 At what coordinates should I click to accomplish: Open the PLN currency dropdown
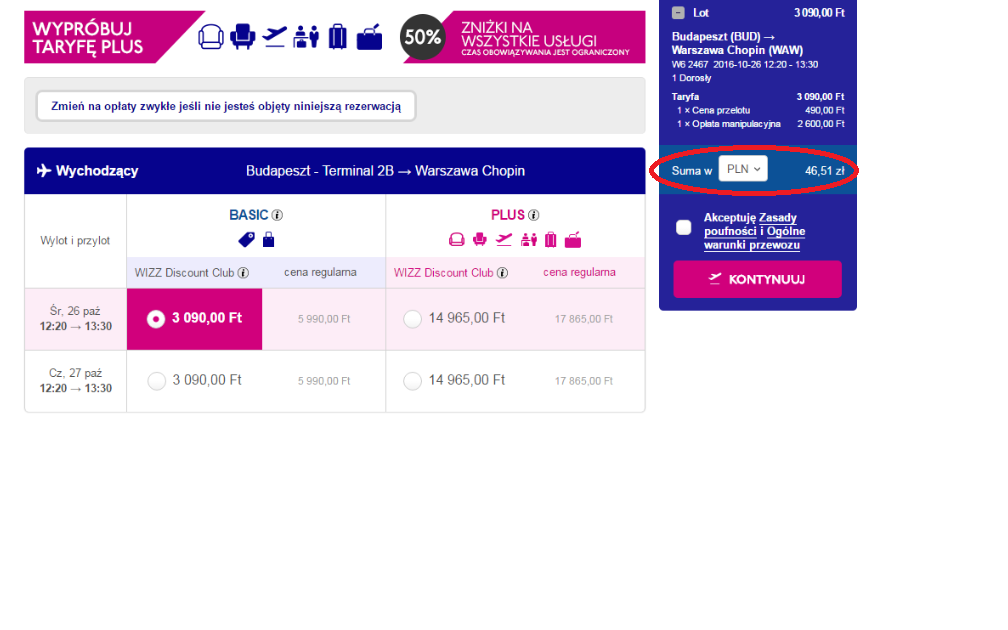[x=743, y=169]
